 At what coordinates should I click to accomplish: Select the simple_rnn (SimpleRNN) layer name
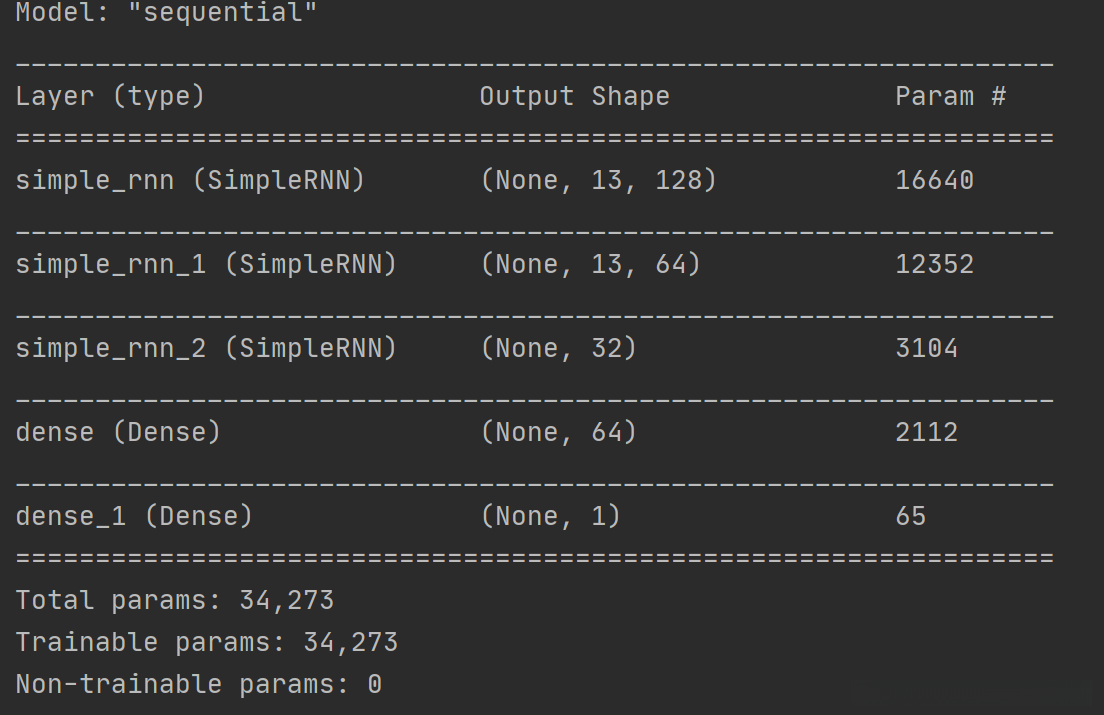(190, 181)
